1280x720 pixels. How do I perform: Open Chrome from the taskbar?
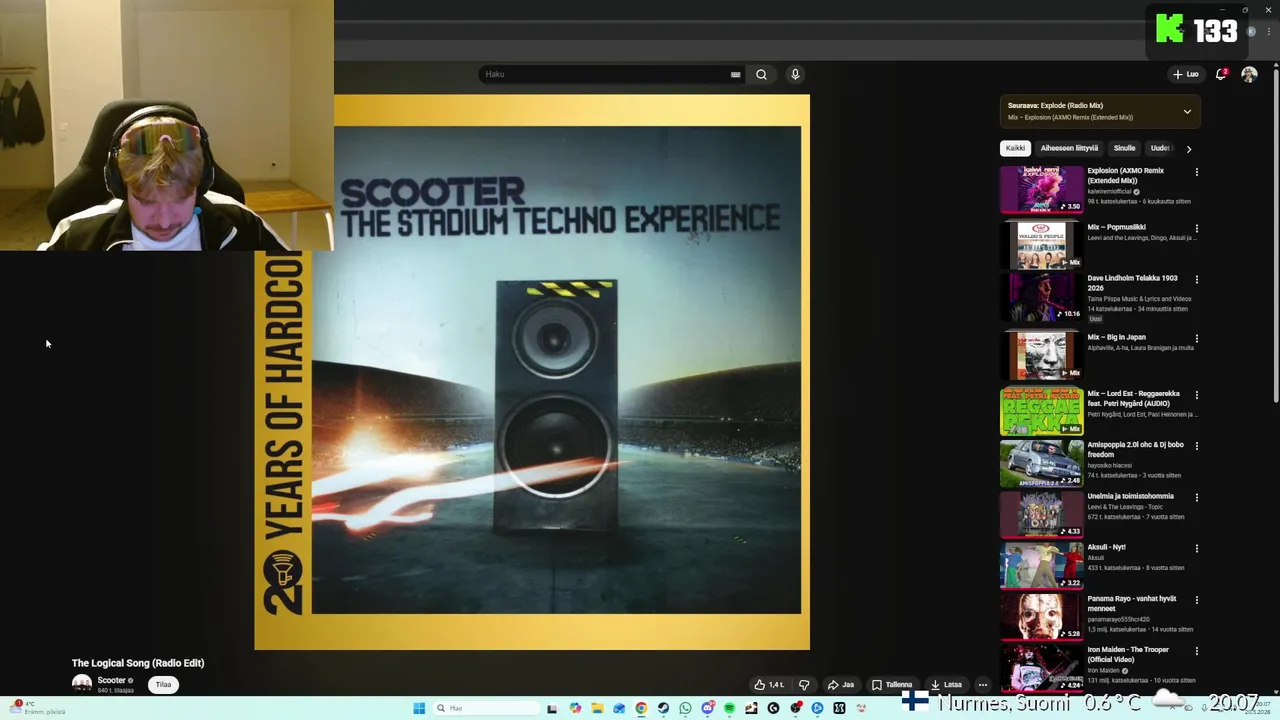pyautogui.click(x=641, y=708)
